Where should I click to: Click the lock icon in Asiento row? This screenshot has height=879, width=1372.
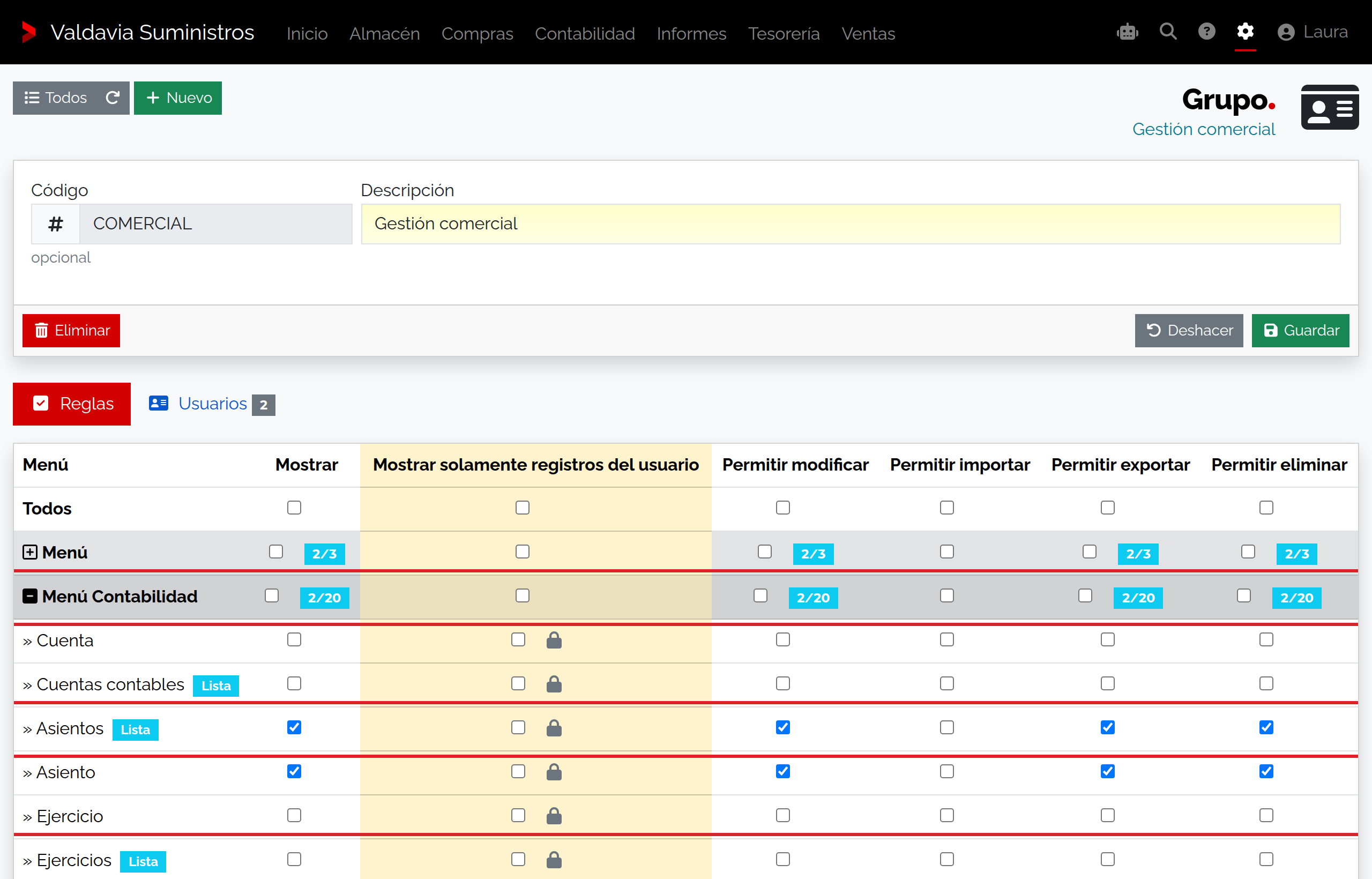click(x=554, y=772)
